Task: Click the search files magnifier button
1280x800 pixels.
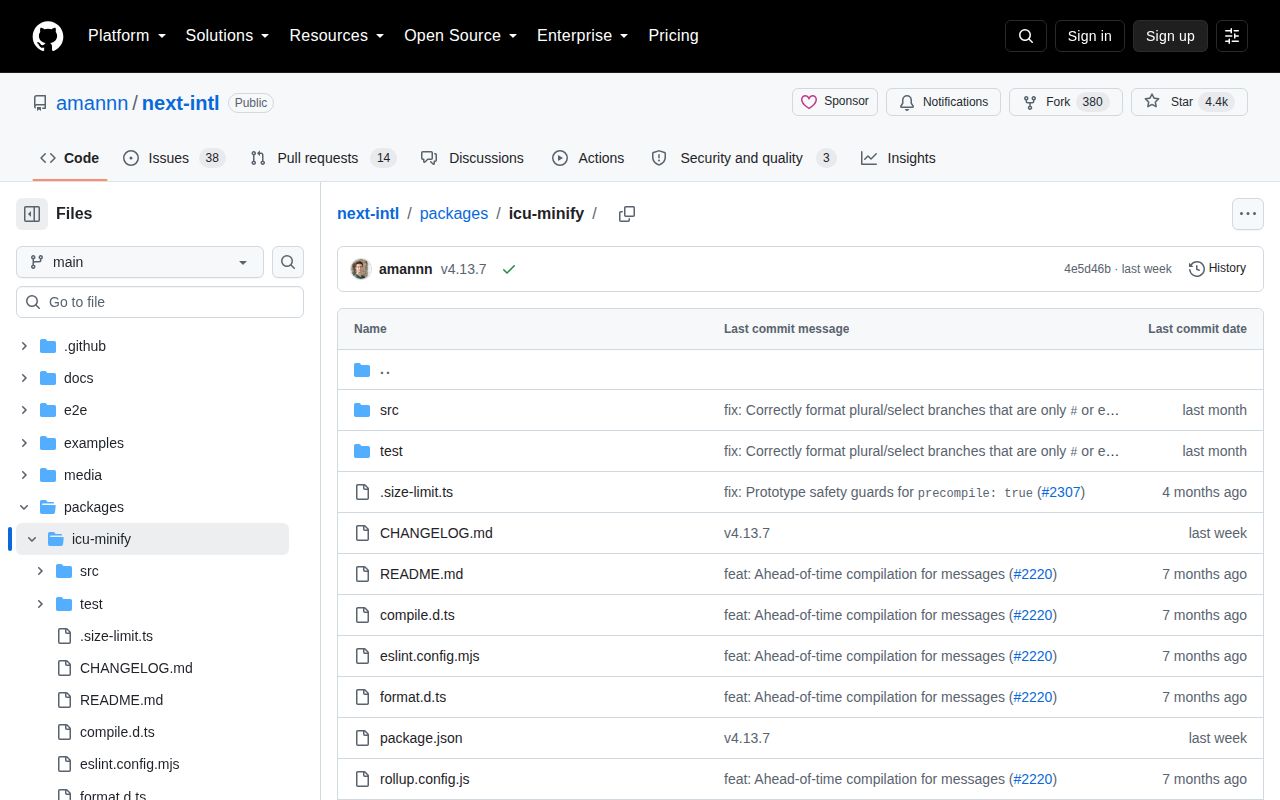Action: click(x=288, y=262)
